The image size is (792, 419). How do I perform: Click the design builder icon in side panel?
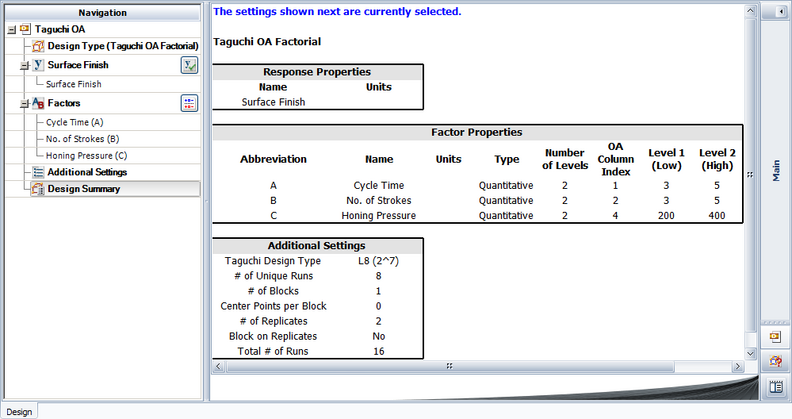pyautogui.click(x=775, y=360)
